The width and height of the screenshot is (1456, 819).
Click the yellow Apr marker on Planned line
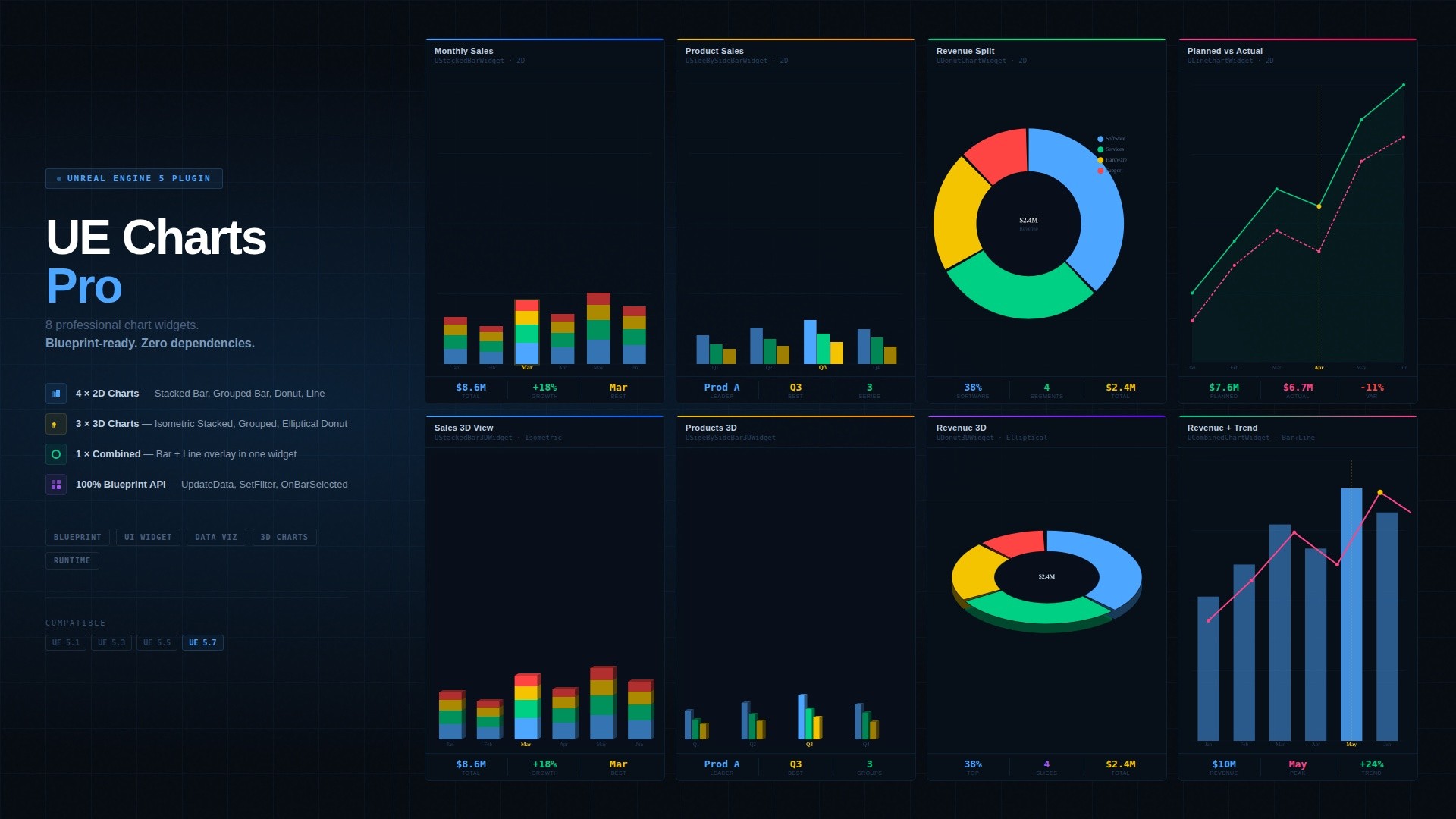[x=1319, y=206]
